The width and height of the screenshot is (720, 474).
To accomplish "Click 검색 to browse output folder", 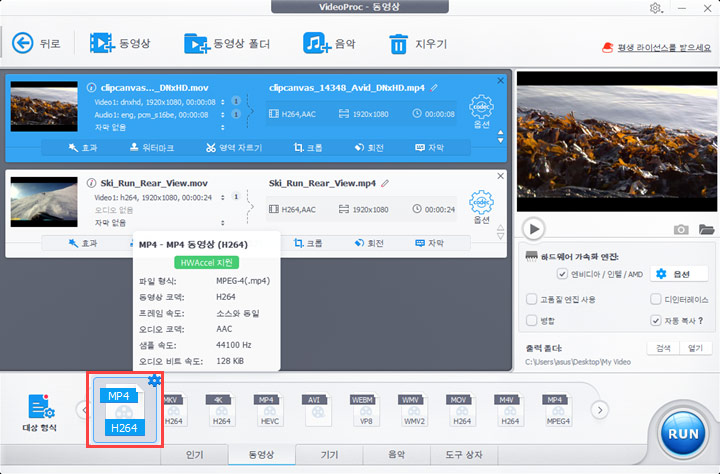I will coord(663,348).
